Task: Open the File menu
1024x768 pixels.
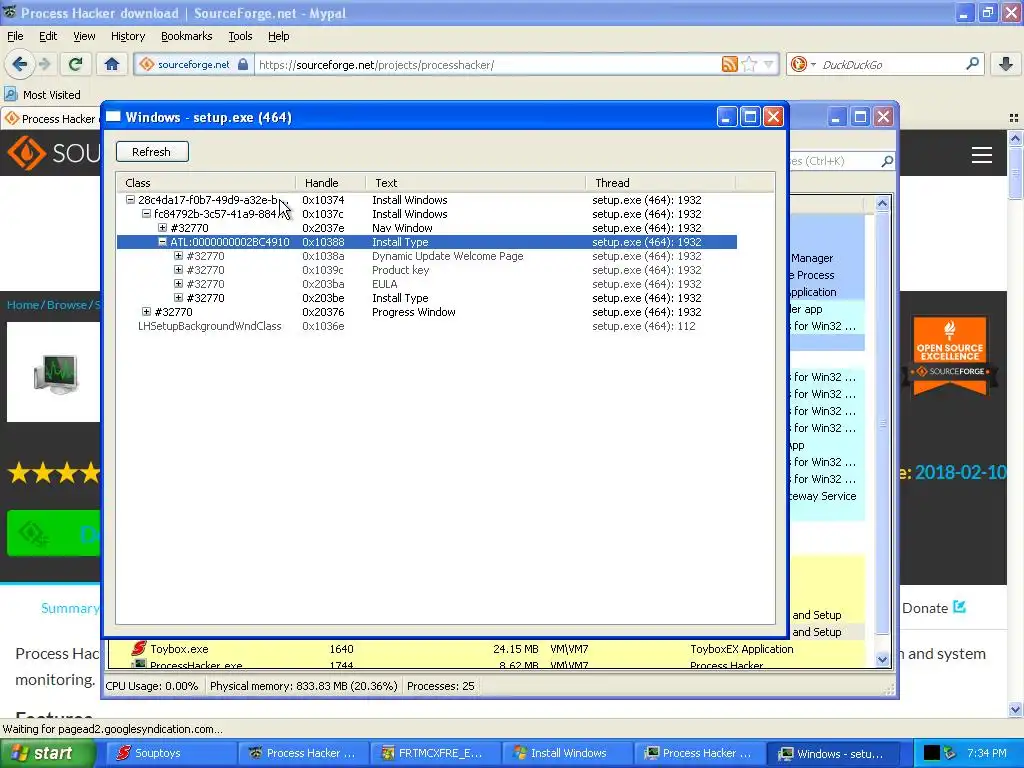Action: click(x=15, y=36)
